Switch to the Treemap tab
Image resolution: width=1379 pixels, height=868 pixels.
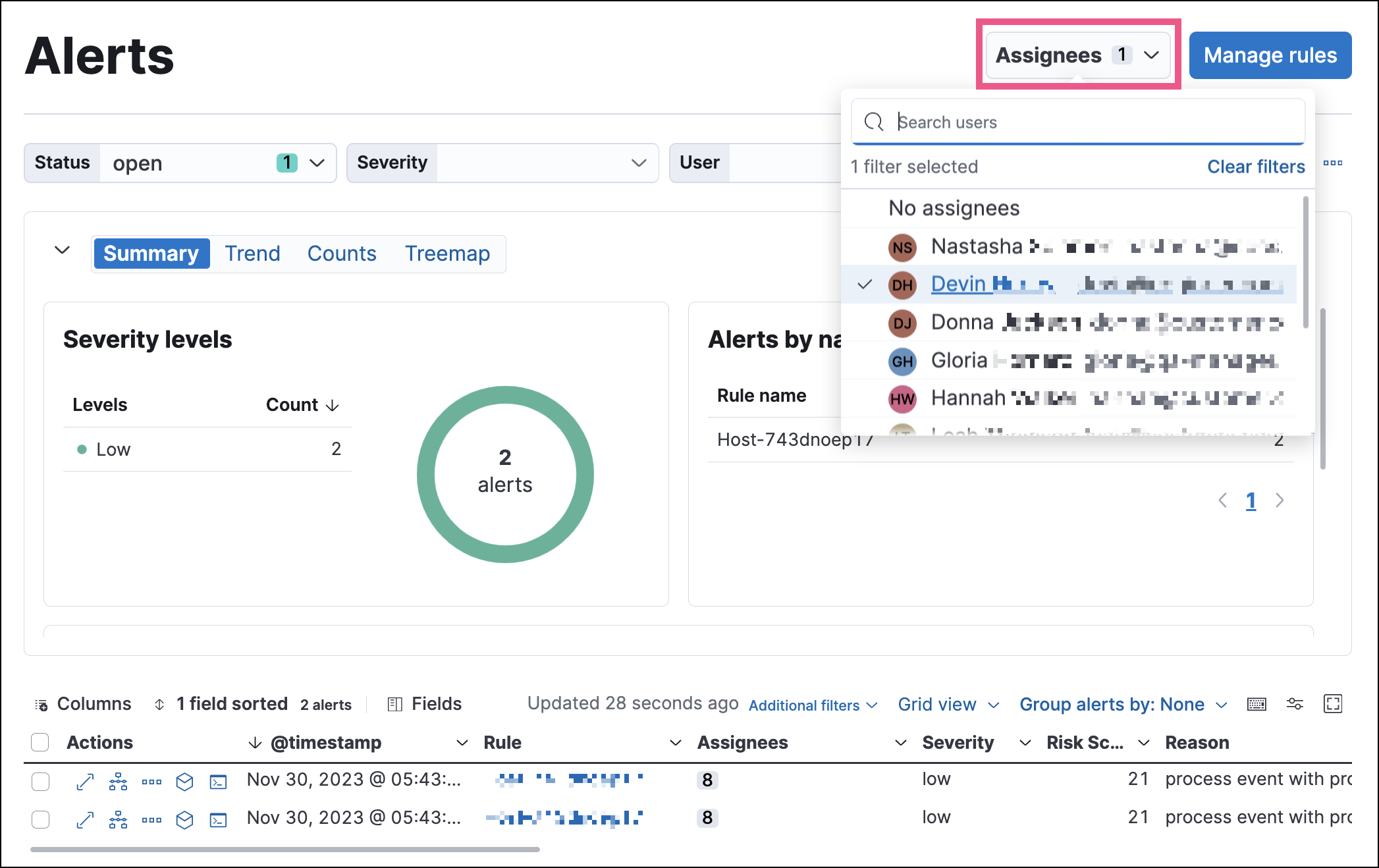click(x=447, y=254)
